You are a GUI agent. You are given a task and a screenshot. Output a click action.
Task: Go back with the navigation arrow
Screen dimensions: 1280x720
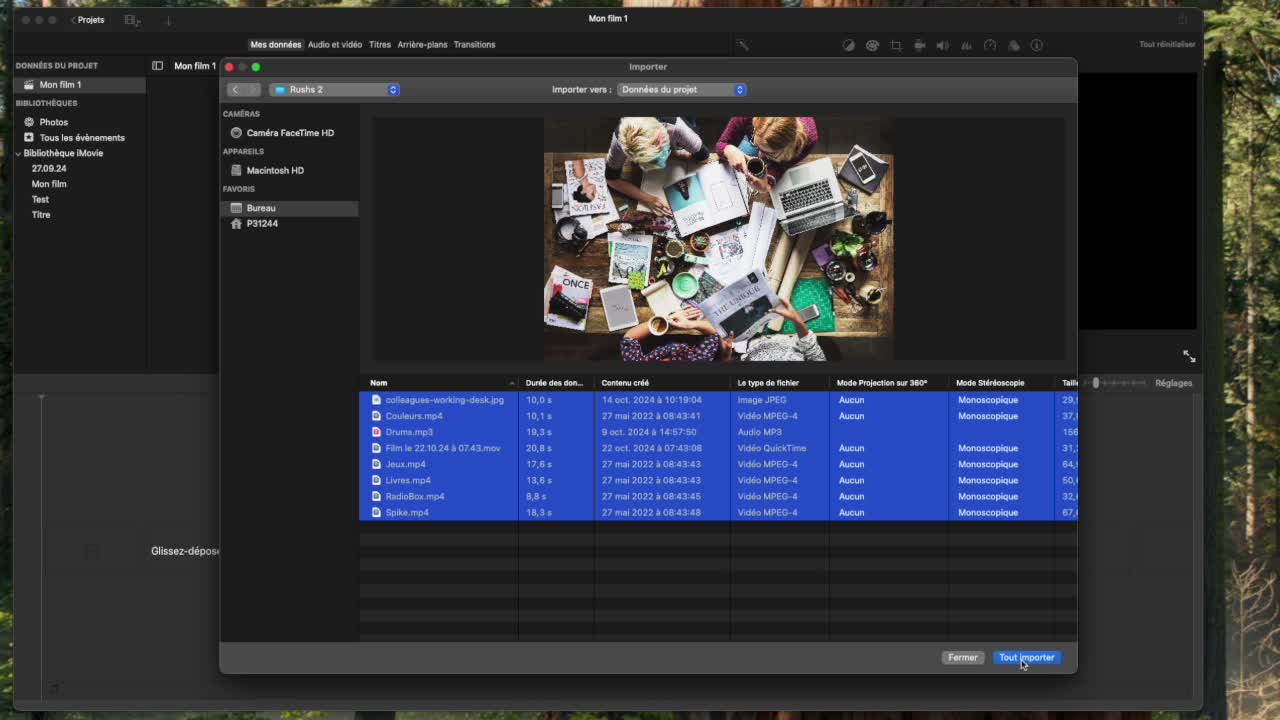pyautogui.click(x=236, y=90)
